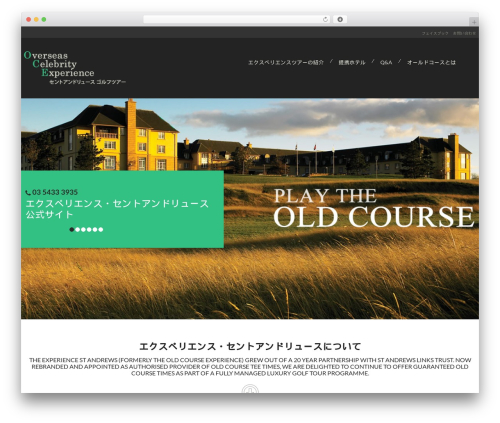Select the first slider dot
Screen dimensions: 500x423
[x=72, y=229]
